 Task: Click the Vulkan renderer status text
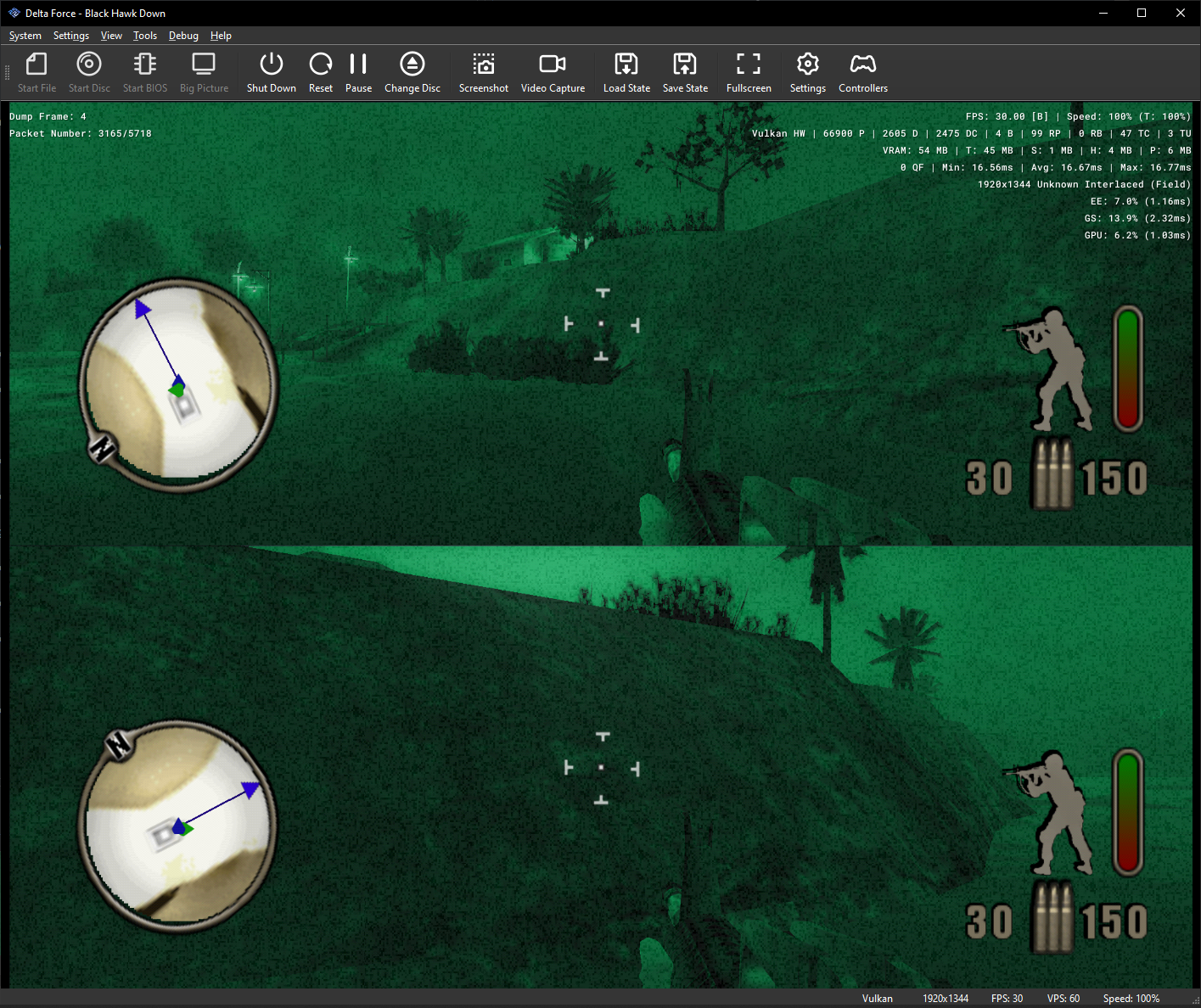(877, 999)
